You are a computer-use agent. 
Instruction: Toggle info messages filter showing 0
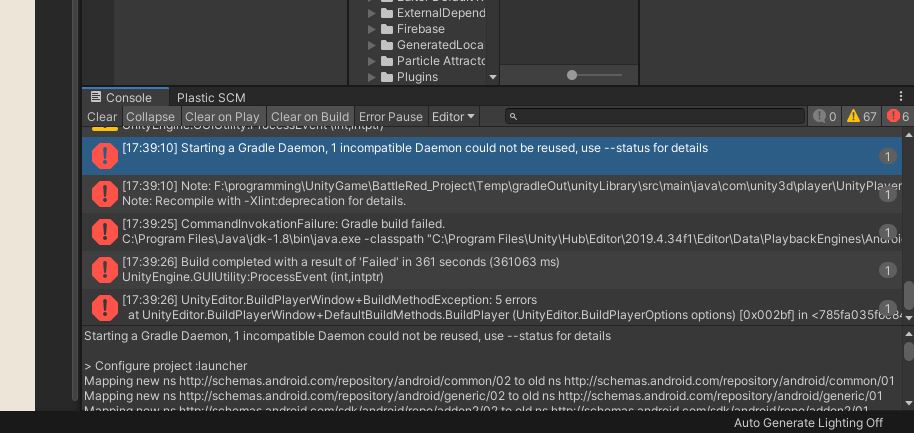coord(825,117)
